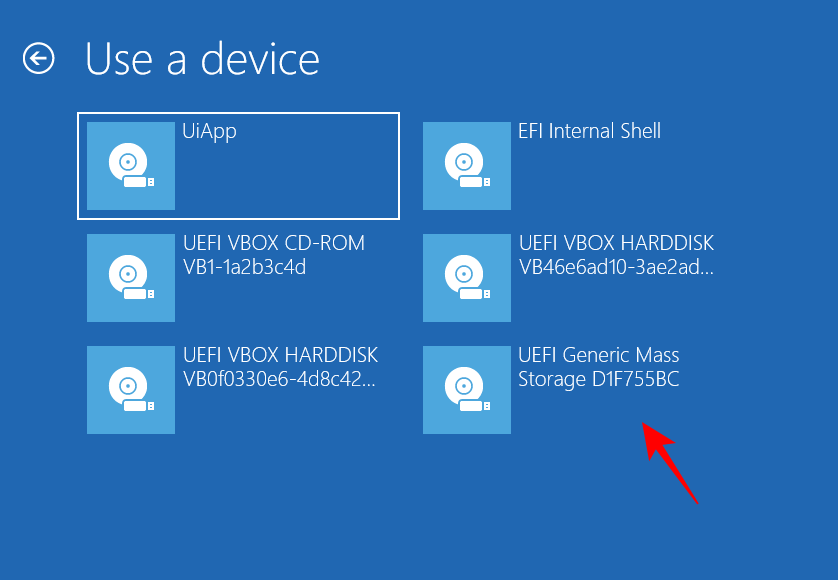Viewport: 838px width, 580px height.
Task: Click the UEFI VBOX CD-ROM drive icon
Action: (x=131, y=278)
